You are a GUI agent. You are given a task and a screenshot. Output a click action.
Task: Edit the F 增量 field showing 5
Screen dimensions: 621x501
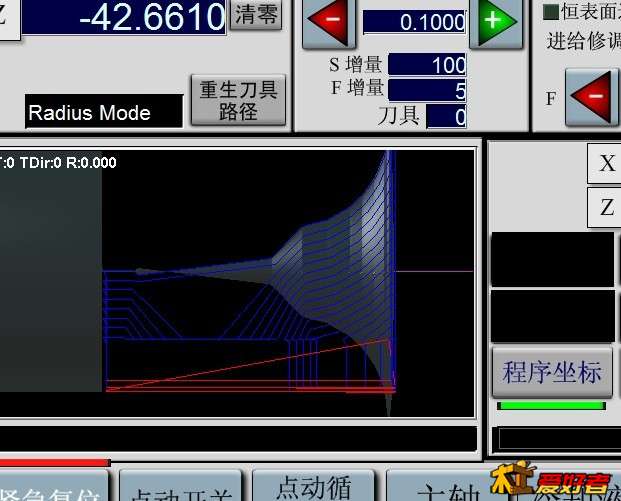point(427,90)
